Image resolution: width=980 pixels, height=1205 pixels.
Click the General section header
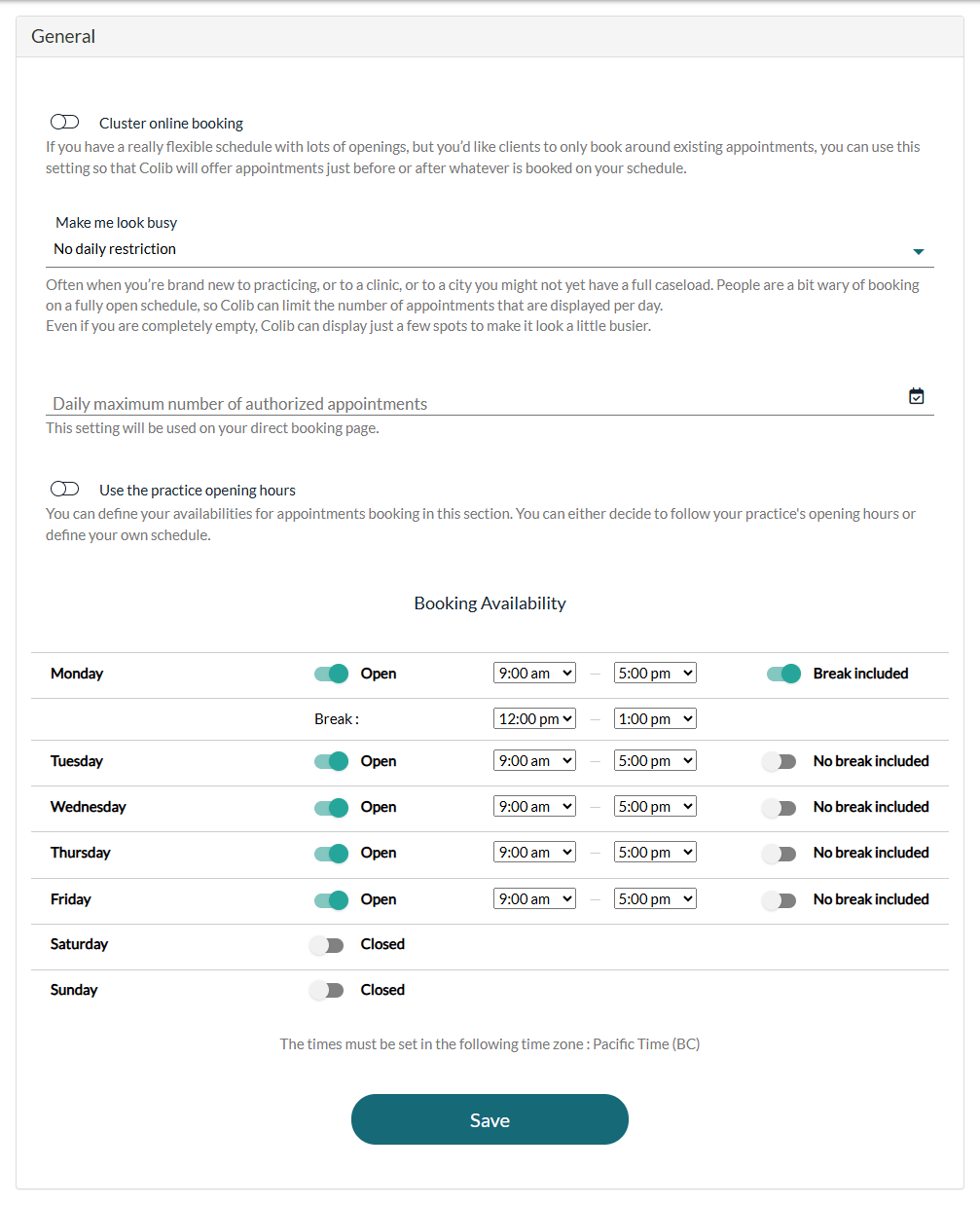(x=490, y=37)
